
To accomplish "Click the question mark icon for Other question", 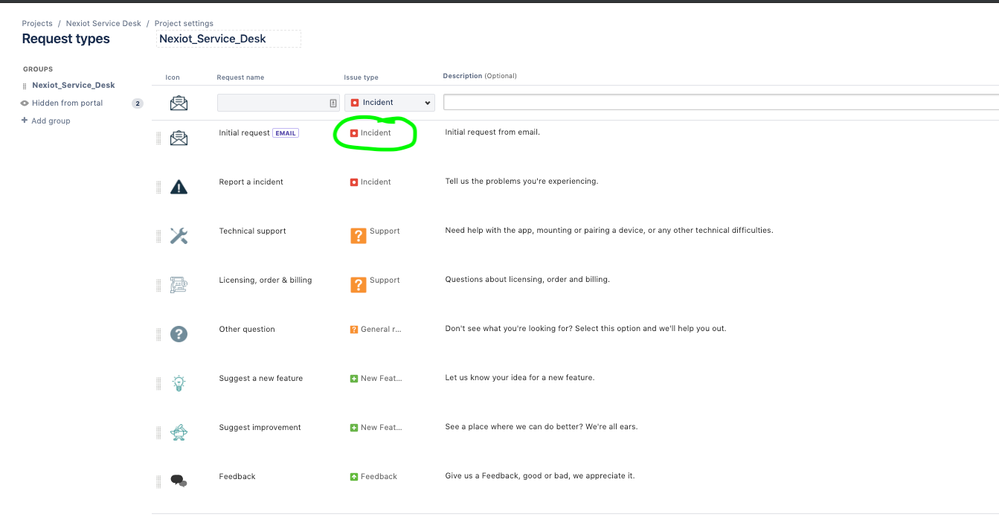I will (178, 334).
